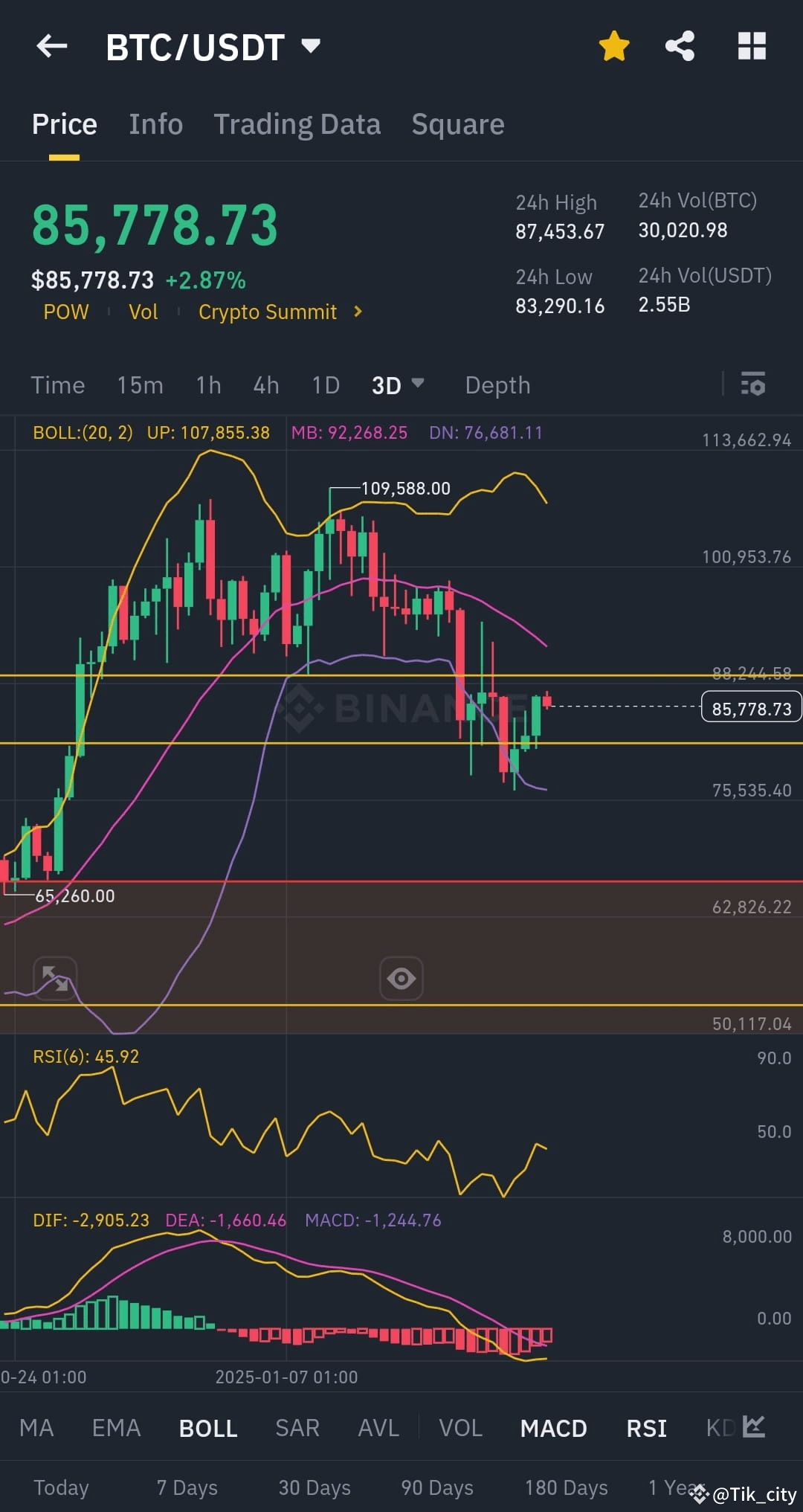Screen dimensions: 803x1512
Task: Open the 3D interval dropdown
Action: tap(398, 385)
